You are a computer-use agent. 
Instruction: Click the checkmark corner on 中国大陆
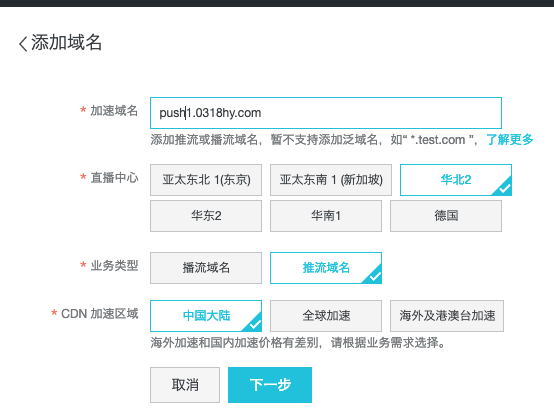pos(254,324)
